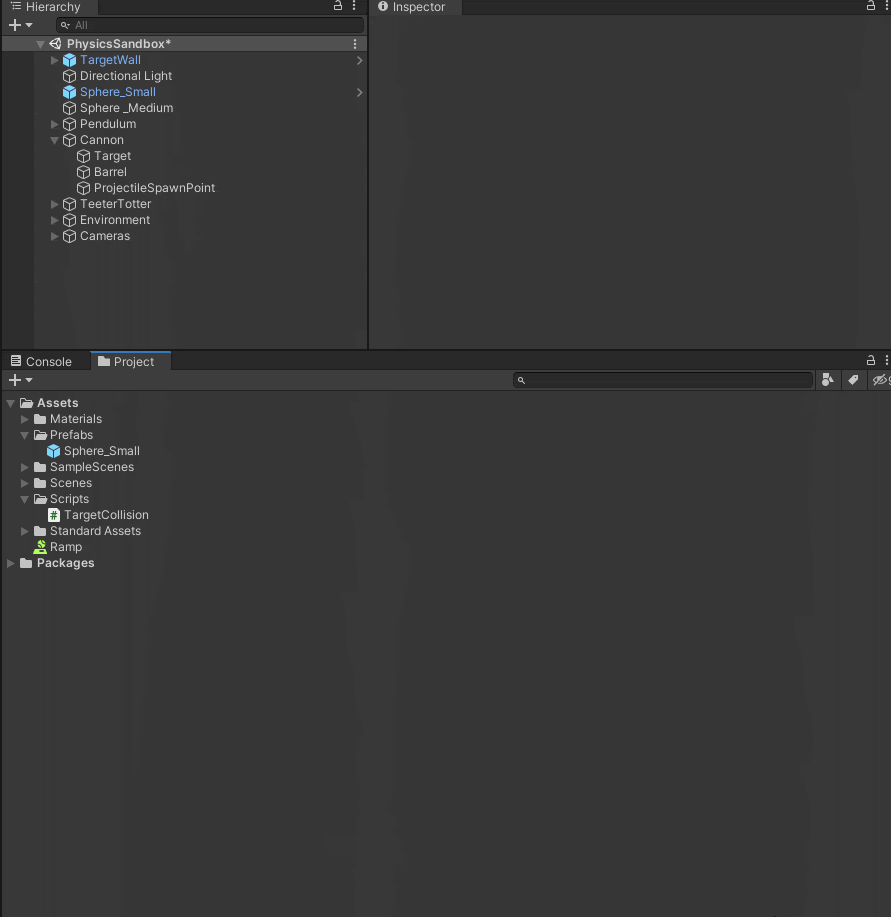This screenshot has width=891, height=917.
Task: Select the TargetCollision script icon
Action: click(x=54, y=515)
